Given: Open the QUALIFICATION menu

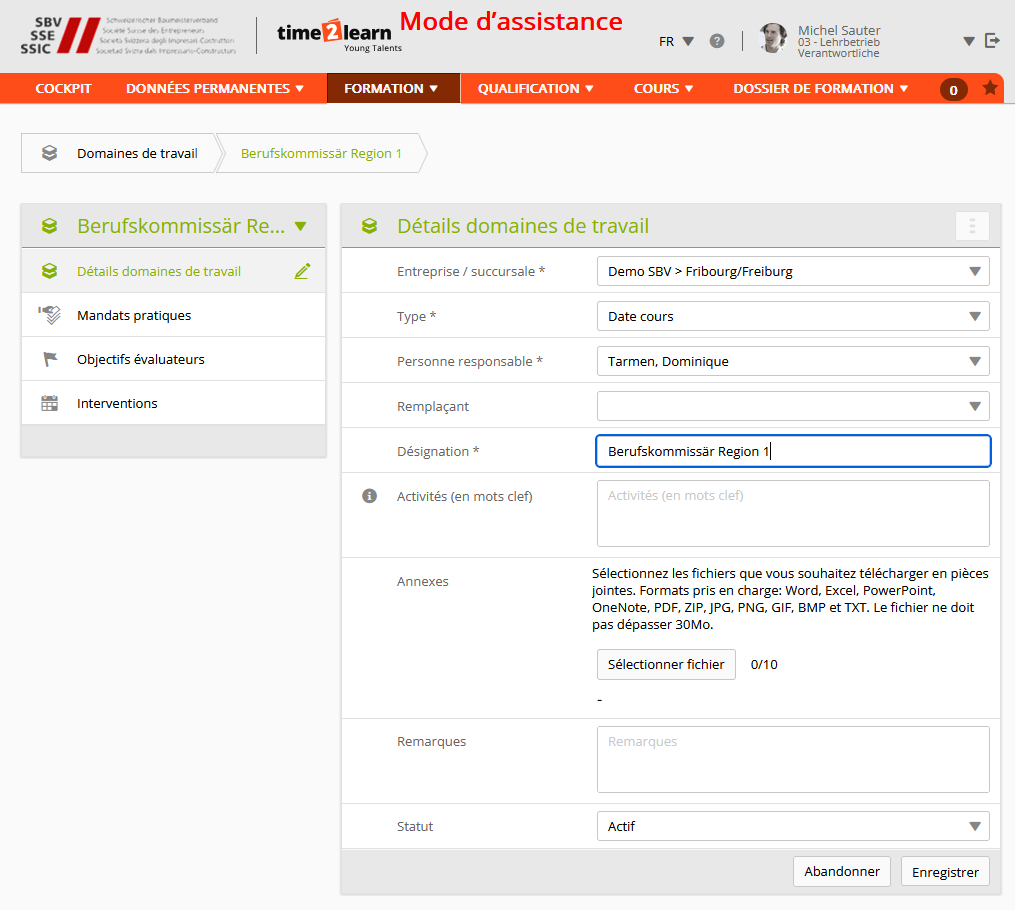Looking at the screenshot, I should [535, 88].
